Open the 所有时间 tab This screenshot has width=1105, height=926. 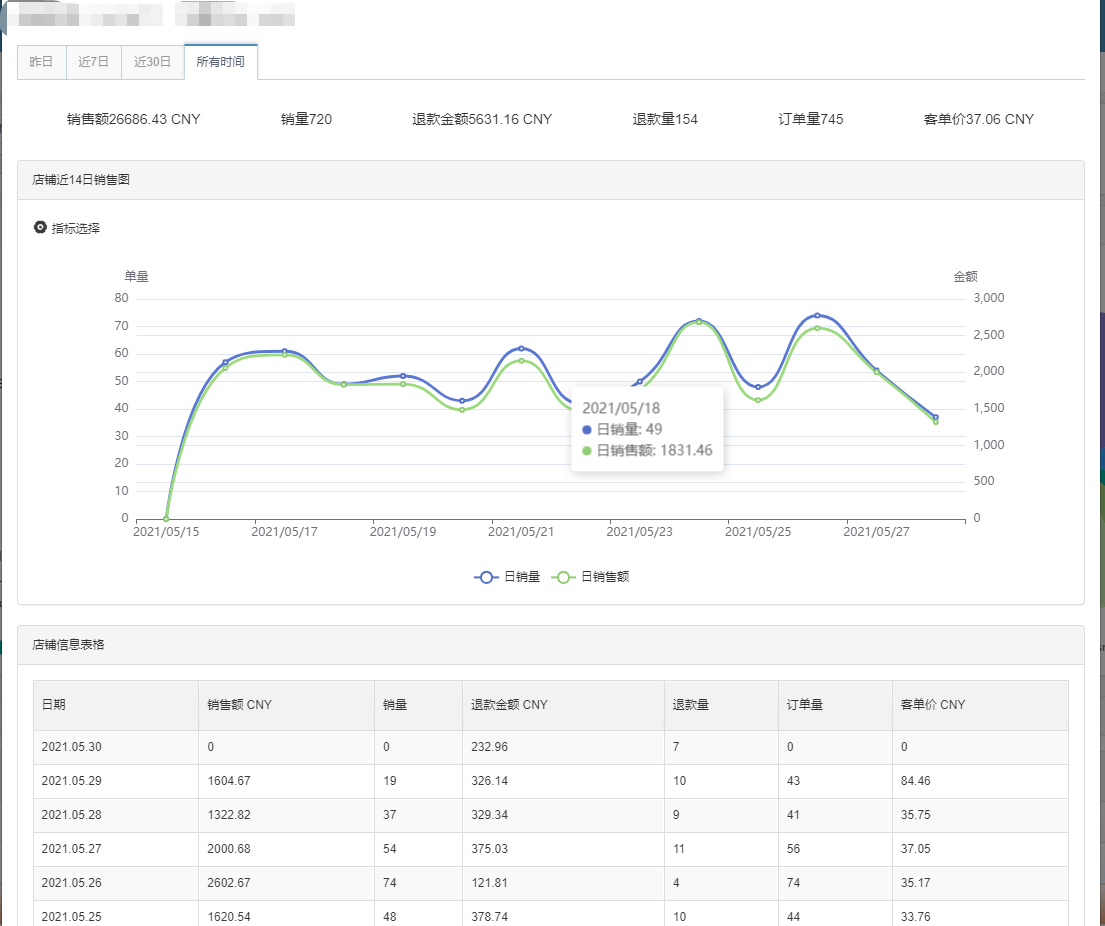pos(220,62)
